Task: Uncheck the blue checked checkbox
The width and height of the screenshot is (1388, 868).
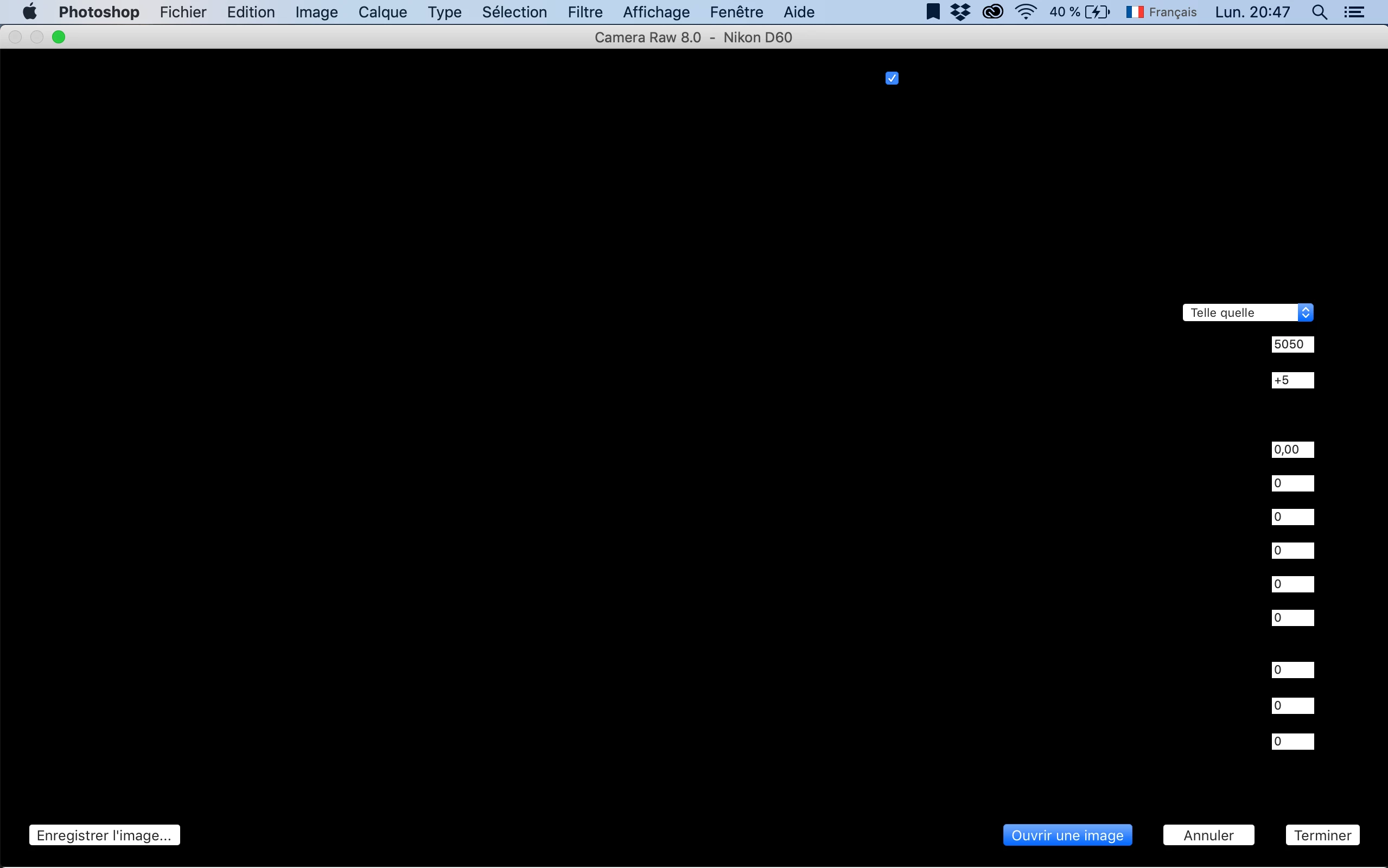Action: coord(892,78)
